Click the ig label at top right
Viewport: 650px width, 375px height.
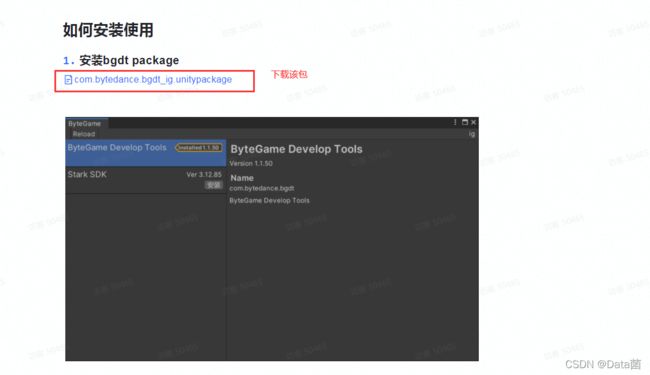pos(472,134)
